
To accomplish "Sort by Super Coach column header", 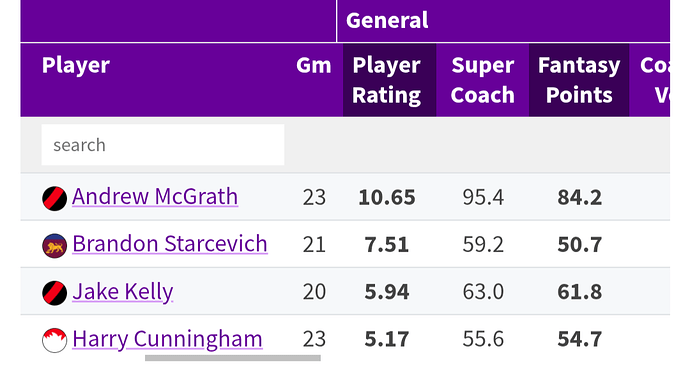I will coord(483,80).
